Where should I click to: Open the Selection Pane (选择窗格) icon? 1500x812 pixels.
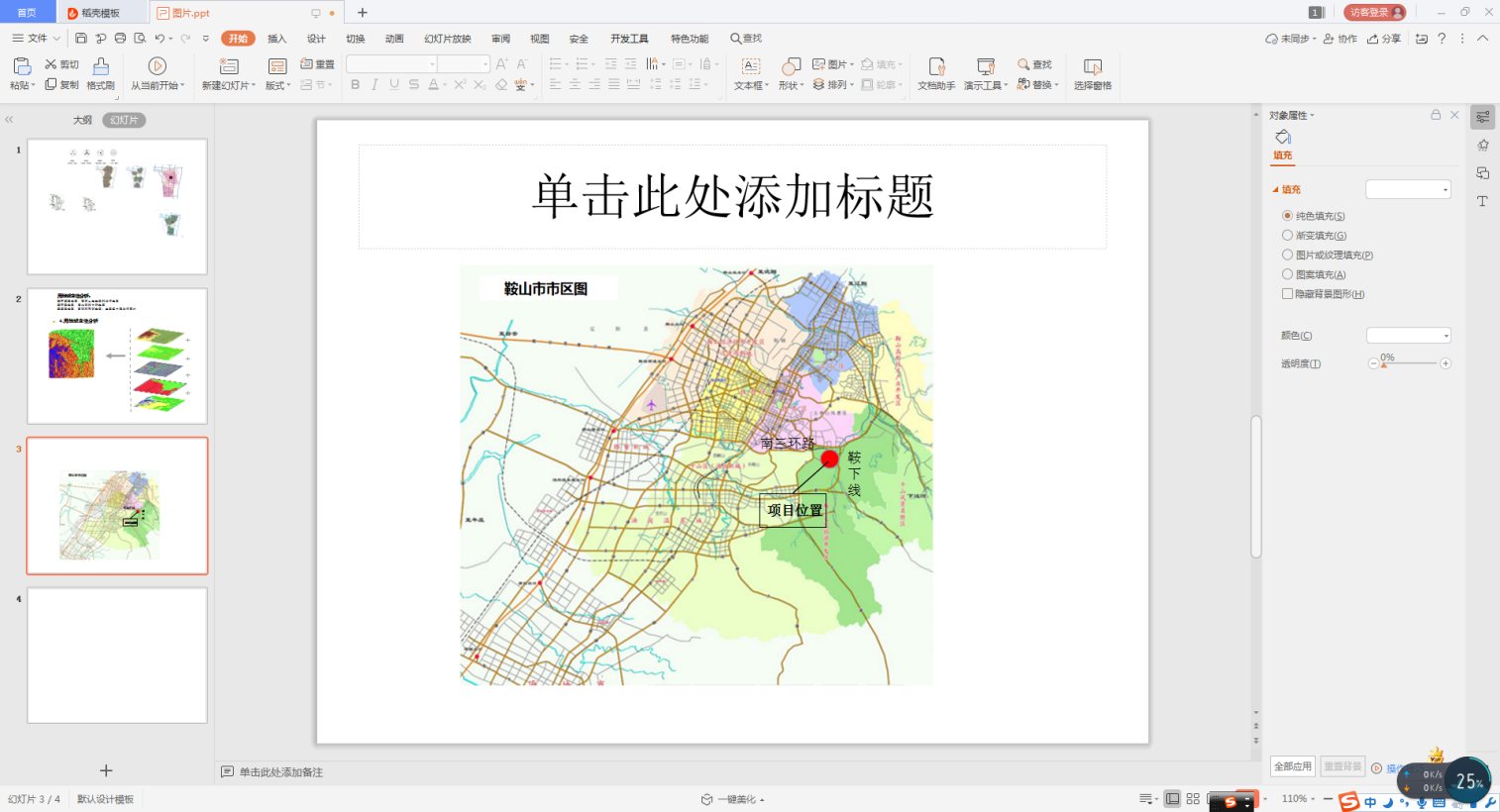pos(1093,66)
